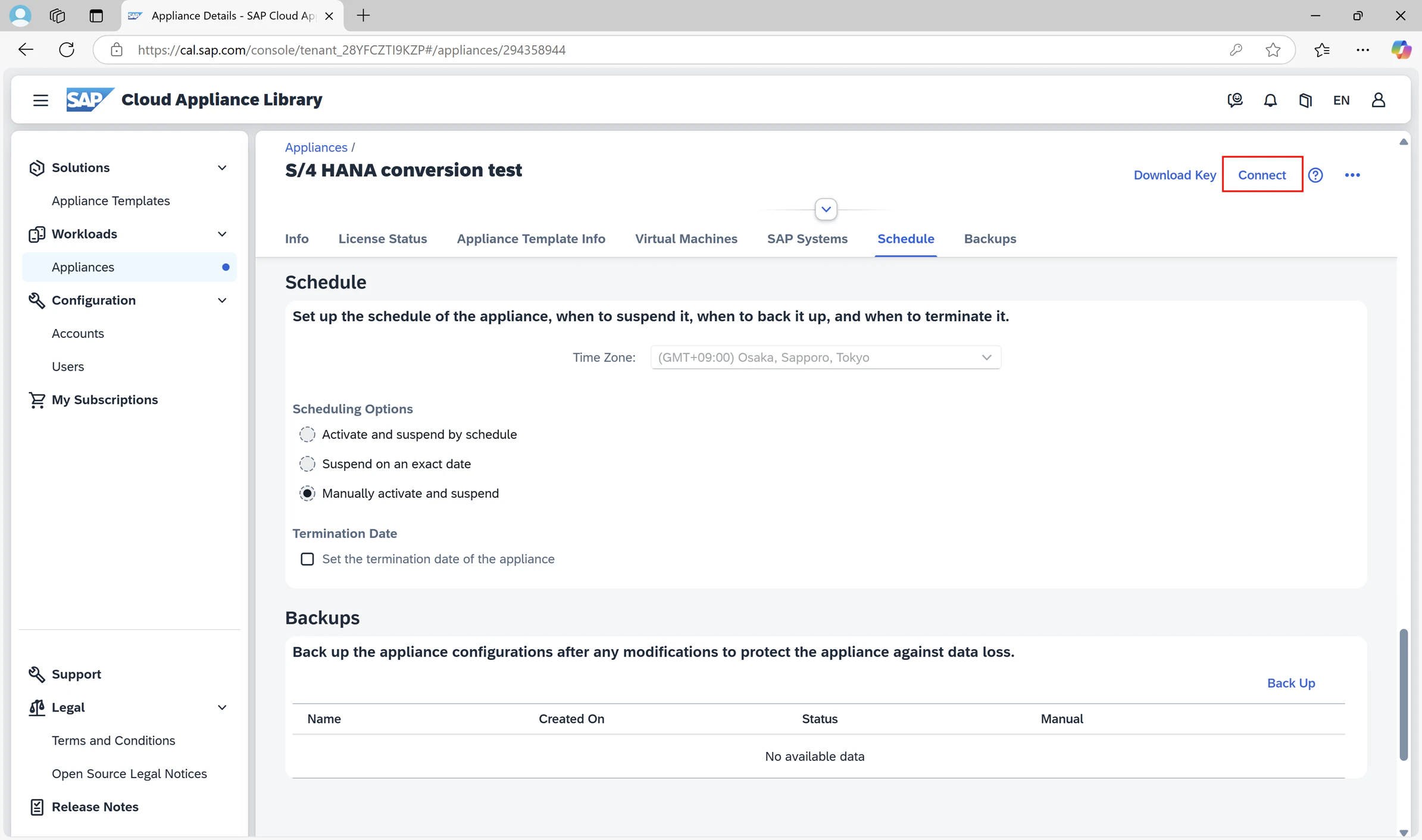The image size is (1422, 840).
Task: Collapse the Configuration section
Action: pyautogui.click(x=222, y=300)
